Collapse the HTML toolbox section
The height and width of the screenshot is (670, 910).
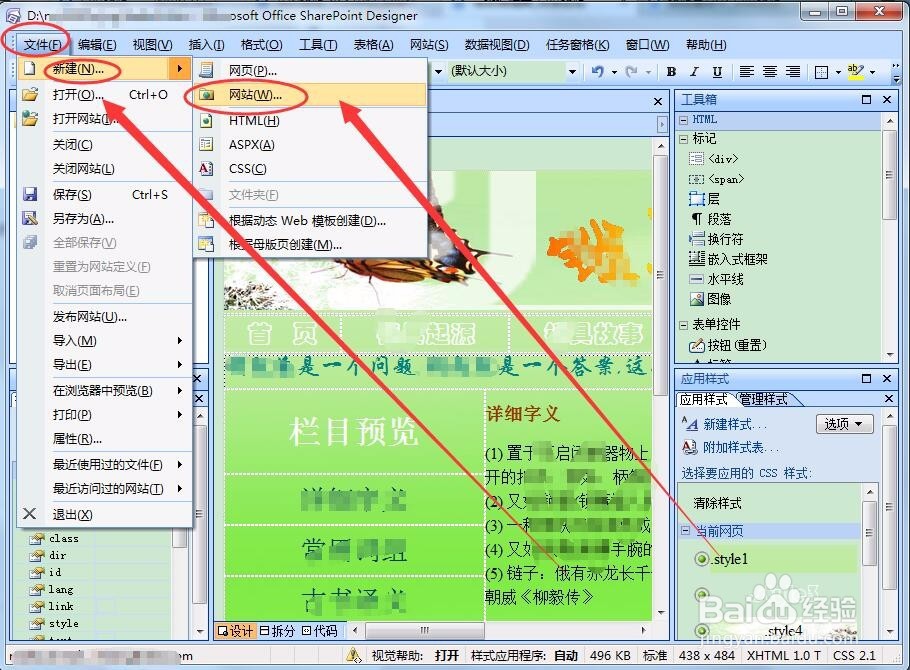pos(684,120)
